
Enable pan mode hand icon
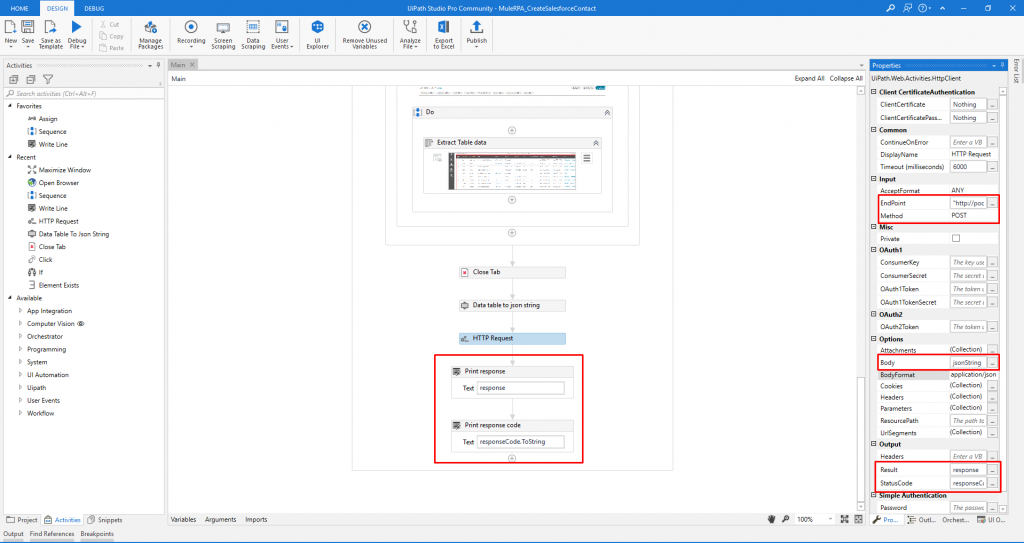[771, 519]
